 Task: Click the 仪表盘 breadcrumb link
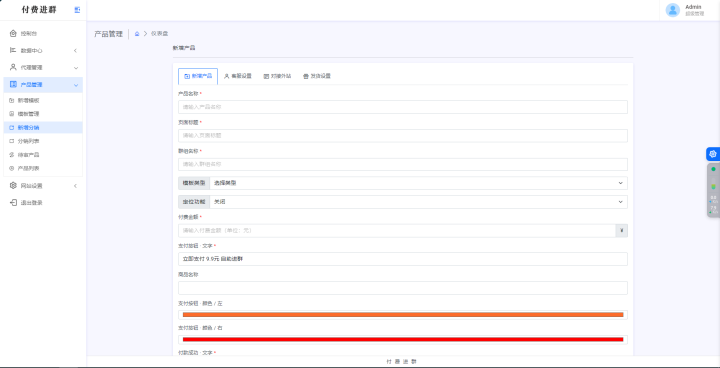pos(160,34)
